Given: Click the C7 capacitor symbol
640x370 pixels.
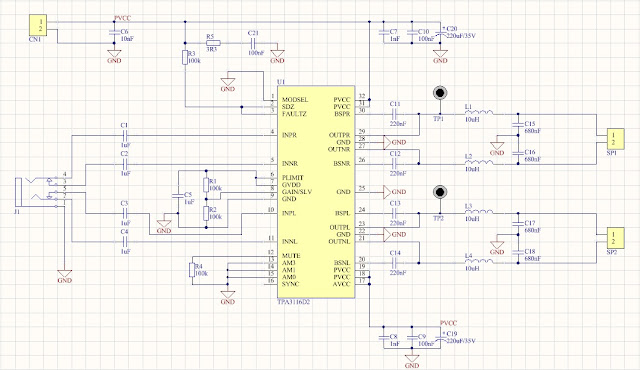Looking at the screenshot, I should 383,33.
